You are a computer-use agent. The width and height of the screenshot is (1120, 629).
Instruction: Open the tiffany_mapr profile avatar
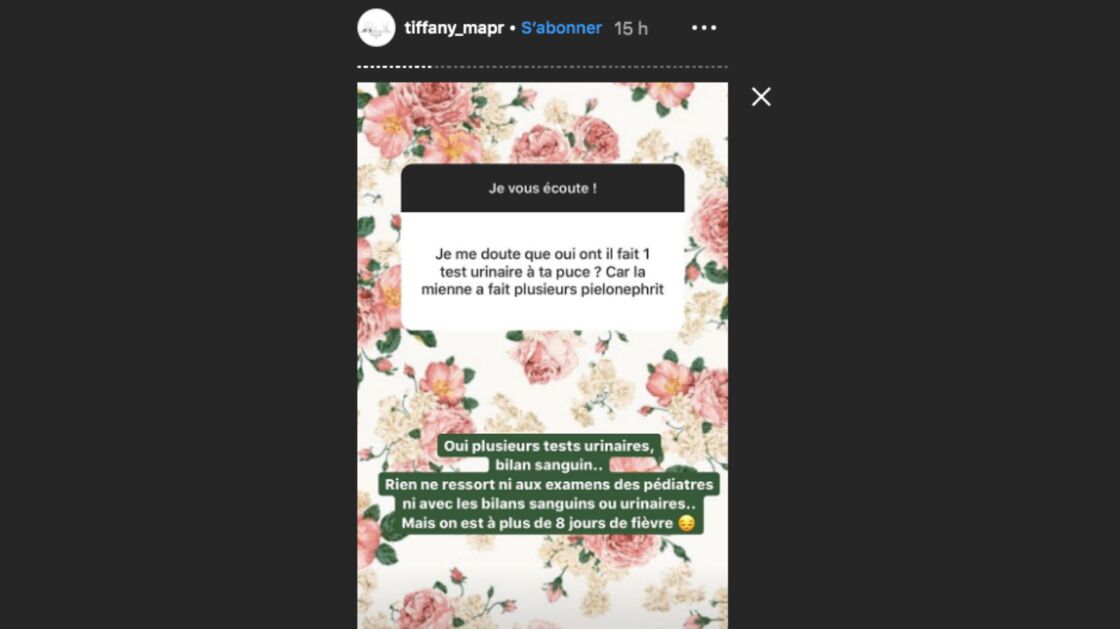click(376, 28)
